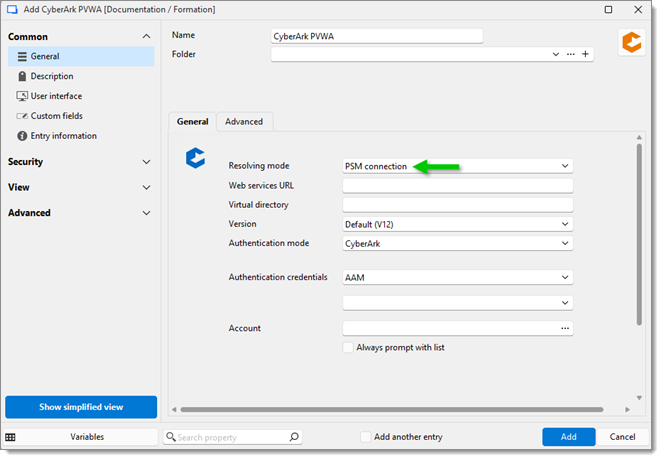Click the Account field ellipsis button
Viewport: 662px width, 460px height.
click(565, 328)
